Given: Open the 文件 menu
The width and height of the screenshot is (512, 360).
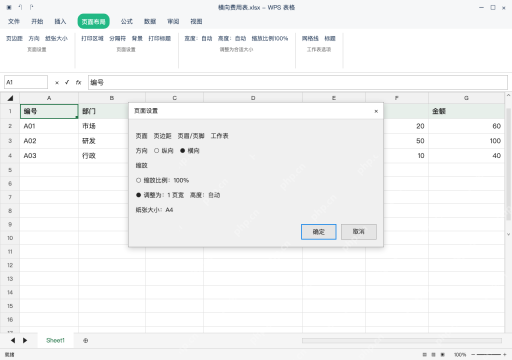Looking at the screenshot, I should (x=14, y=22).
